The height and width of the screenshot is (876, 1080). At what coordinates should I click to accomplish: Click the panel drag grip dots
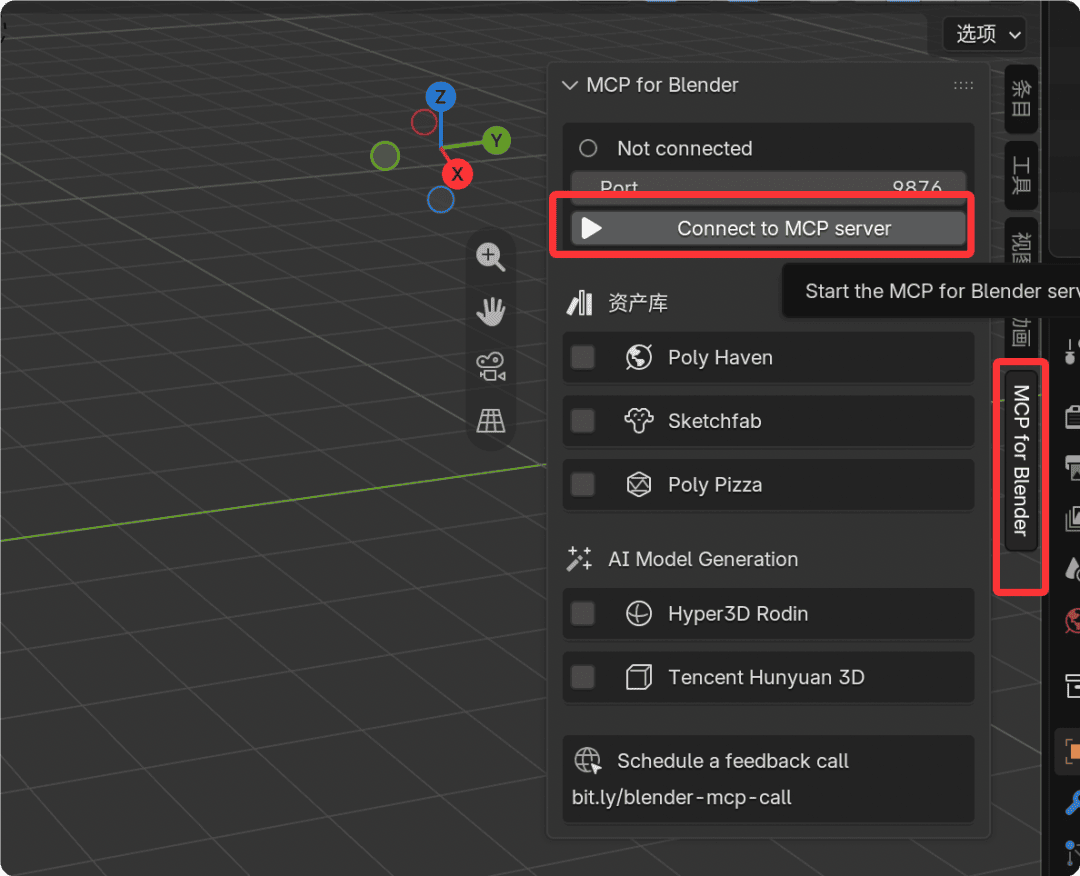tap(964, 85)
